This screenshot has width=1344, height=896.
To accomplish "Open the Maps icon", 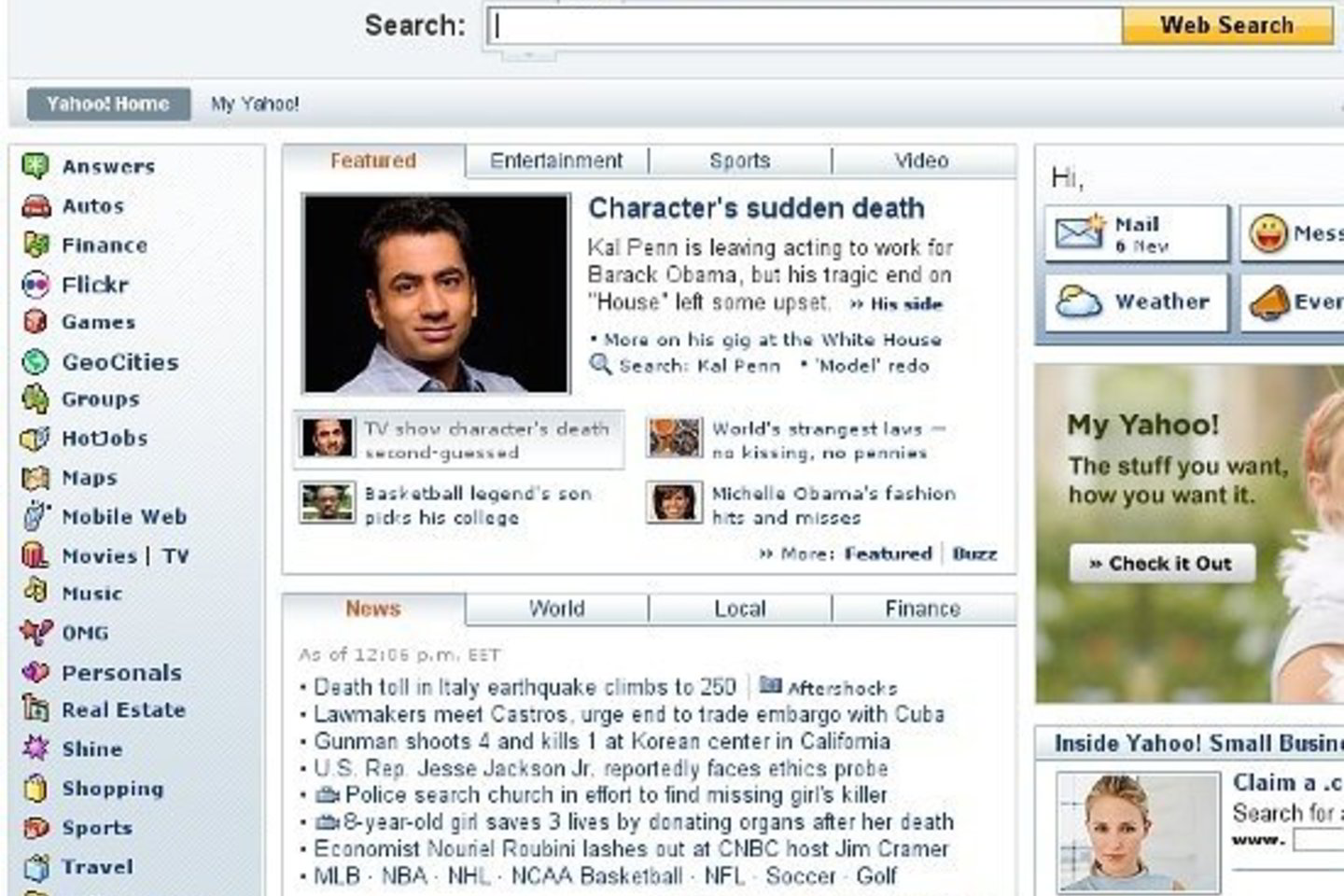I will (x=35, y=478).
